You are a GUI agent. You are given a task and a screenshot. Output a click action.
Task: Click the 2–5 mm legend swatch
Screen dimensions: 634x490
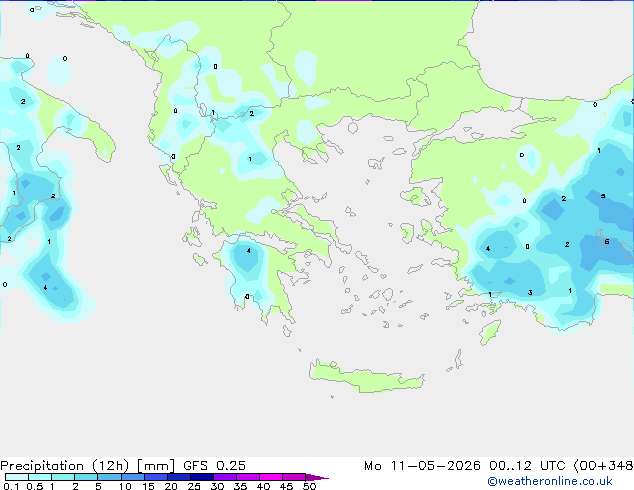coord(86,477)
